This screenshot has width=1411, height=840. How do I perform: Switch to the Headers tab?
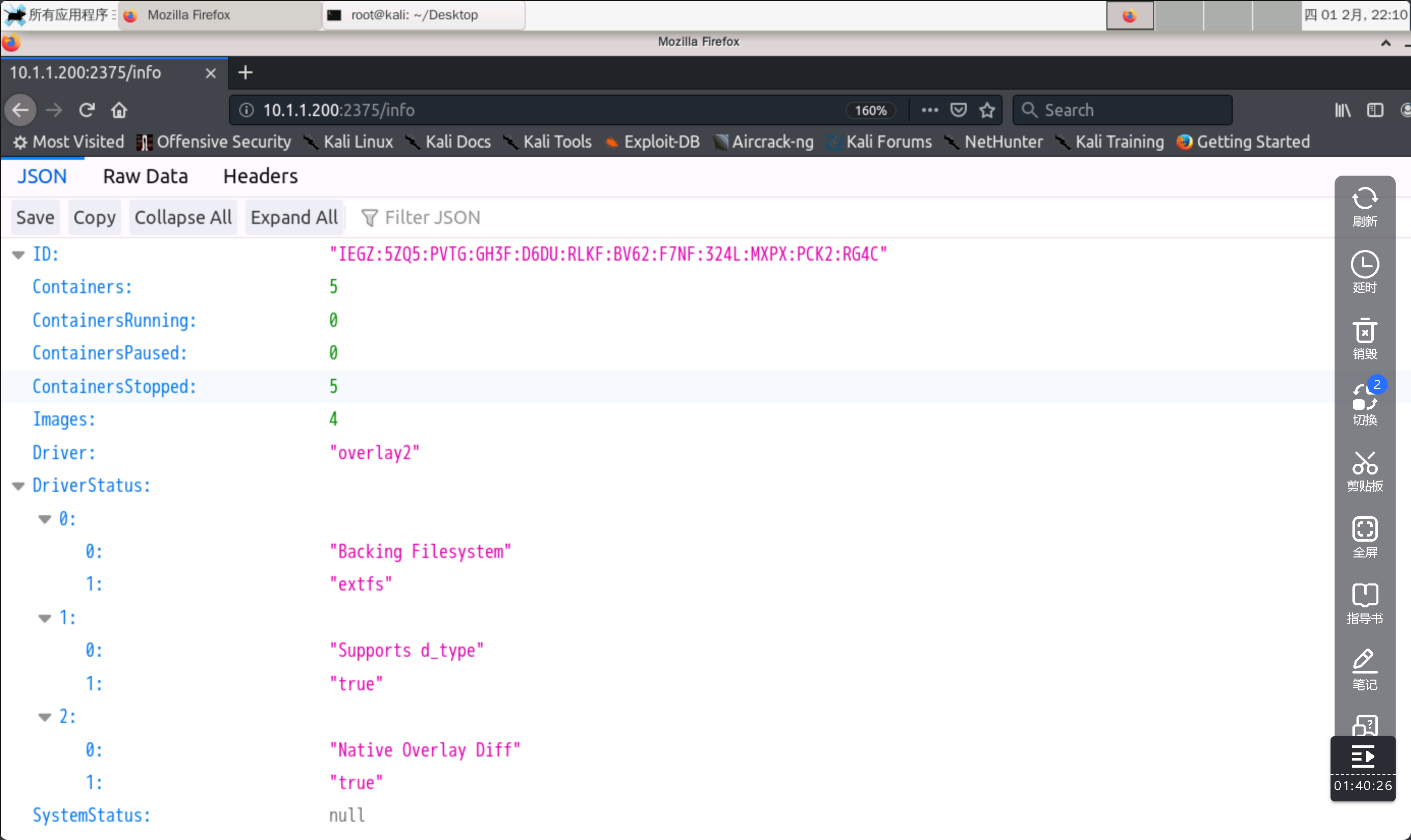[260, 177]
